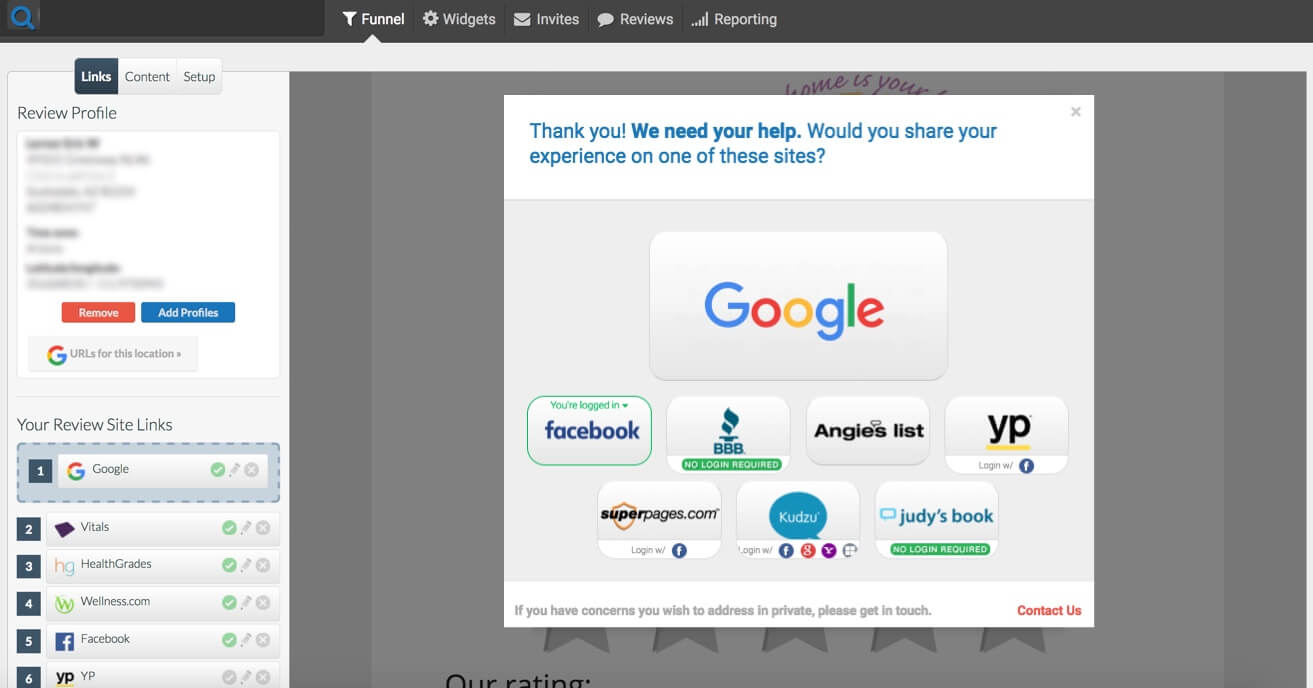Click the HealthGrades hg logo in the list
This screenshot has width=1313, height=688.
click(x=64, y=566)
